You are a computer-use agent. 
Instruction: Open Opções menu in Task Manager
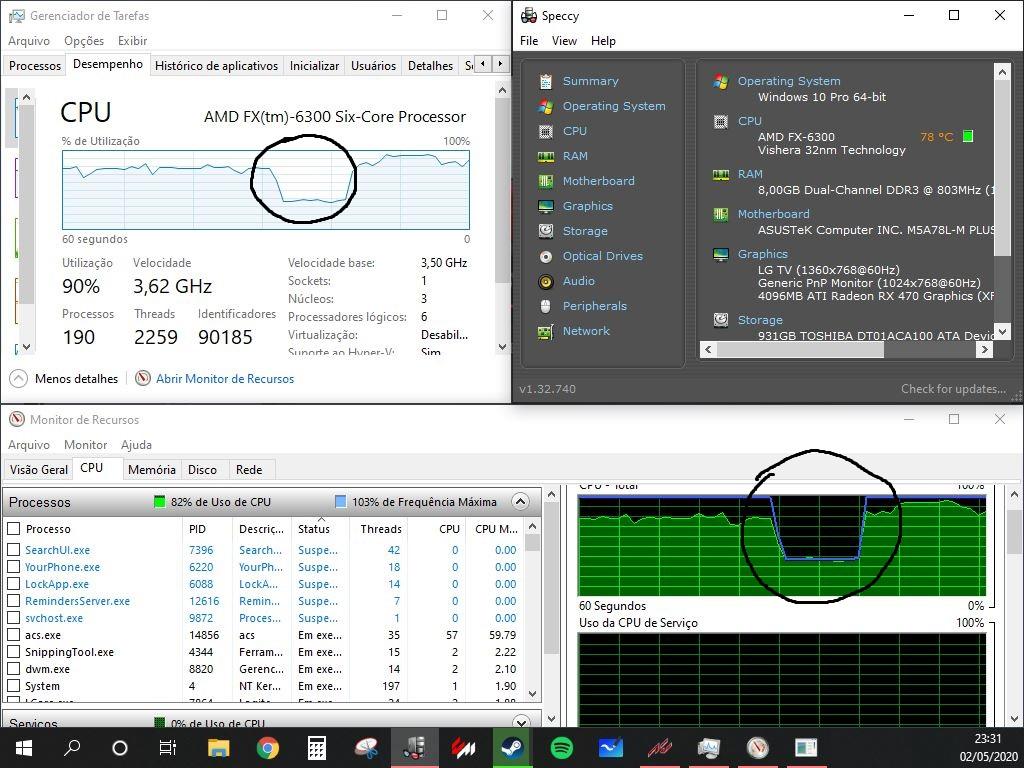tap(84, 40)
